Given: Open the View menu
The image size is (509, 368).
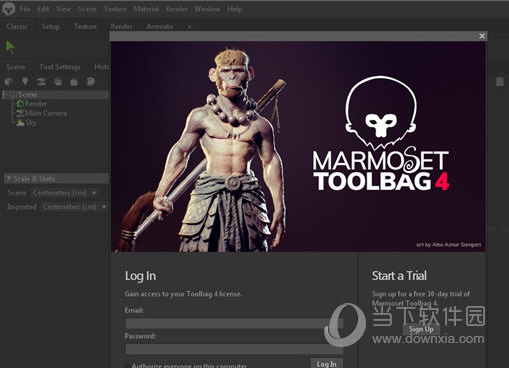Looking at the screenshot, I should tap(63, 9).
